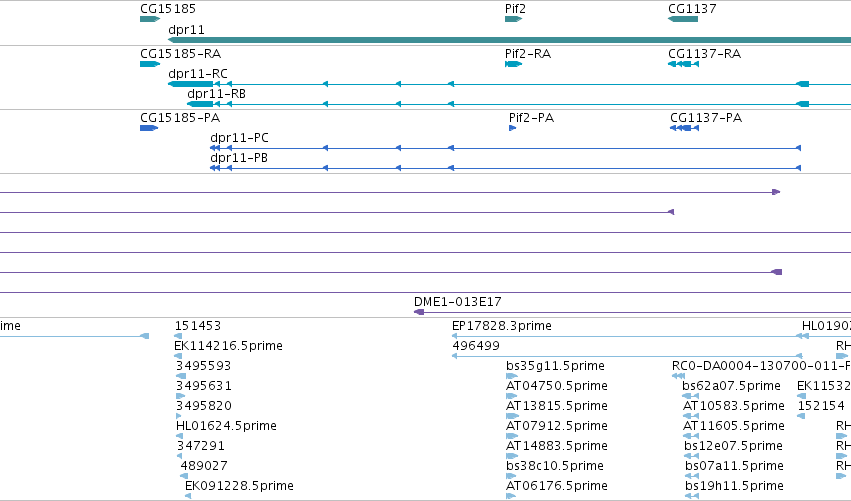This screenshot has height=501, width=851.
Task: Select the CG1137 gene arrow glyph
Action: pos(683,19)
